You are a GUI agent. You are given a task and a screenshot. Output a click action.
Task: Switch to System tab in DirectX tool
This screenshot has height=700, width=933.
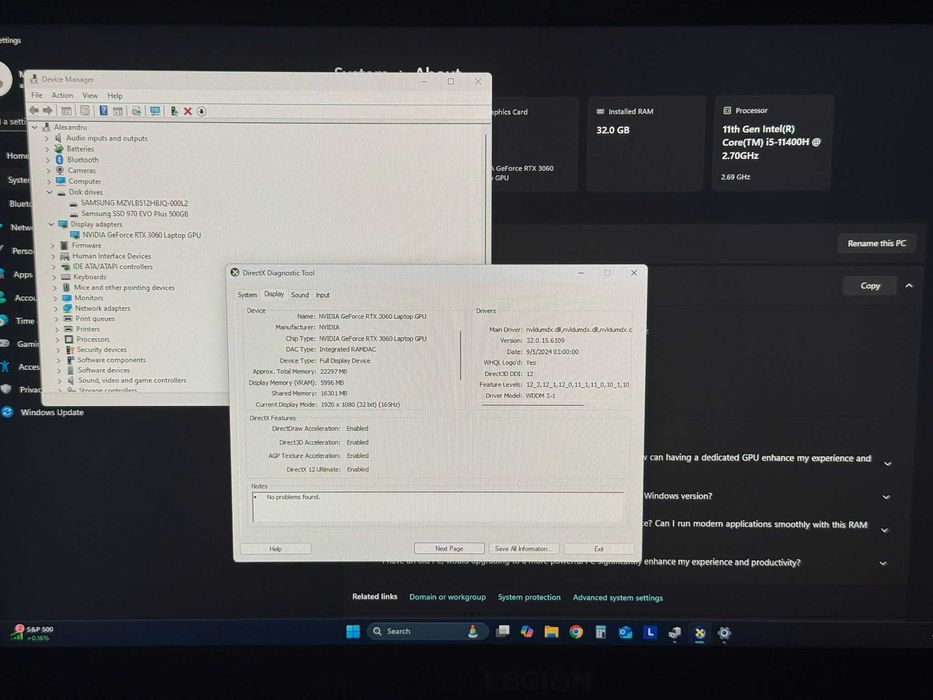coord(247,295)
